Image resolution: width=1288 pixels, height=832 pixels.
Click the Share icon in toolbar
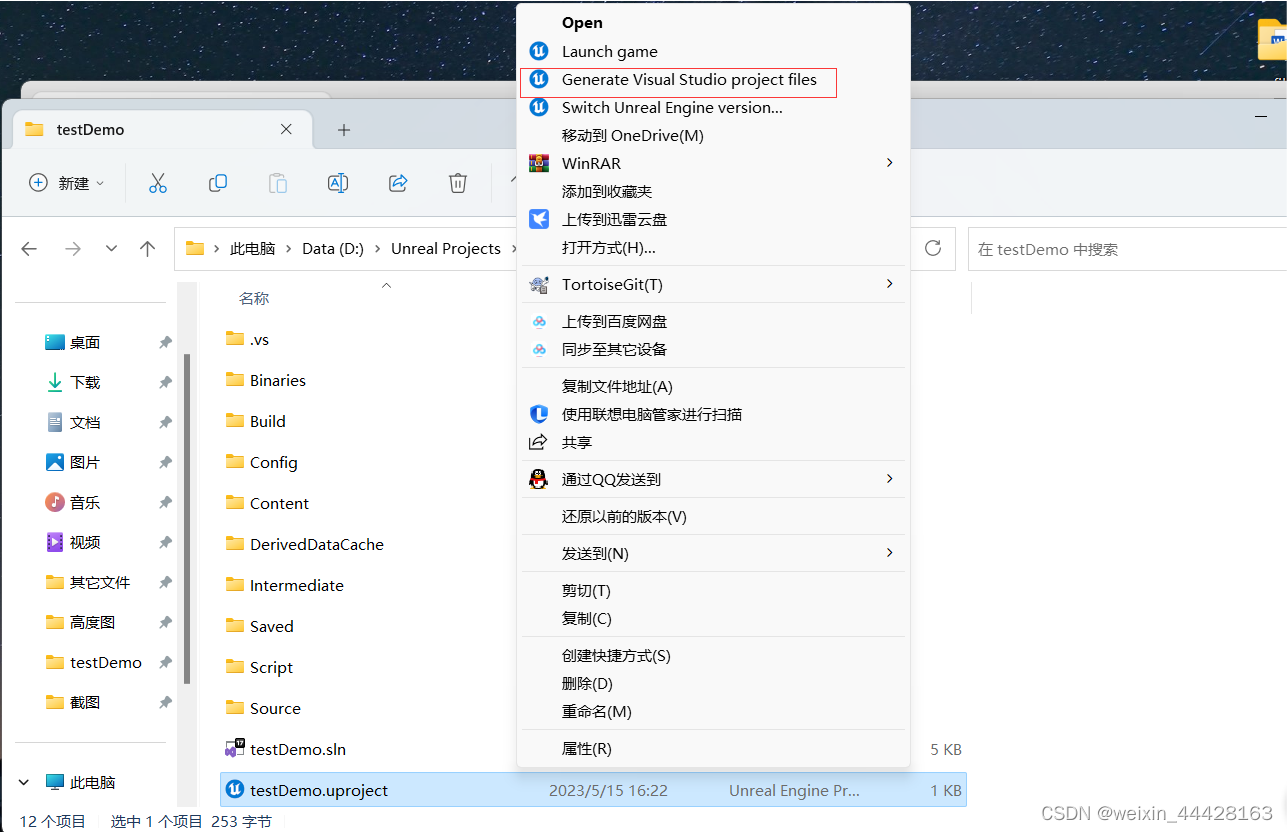point(398,183)
